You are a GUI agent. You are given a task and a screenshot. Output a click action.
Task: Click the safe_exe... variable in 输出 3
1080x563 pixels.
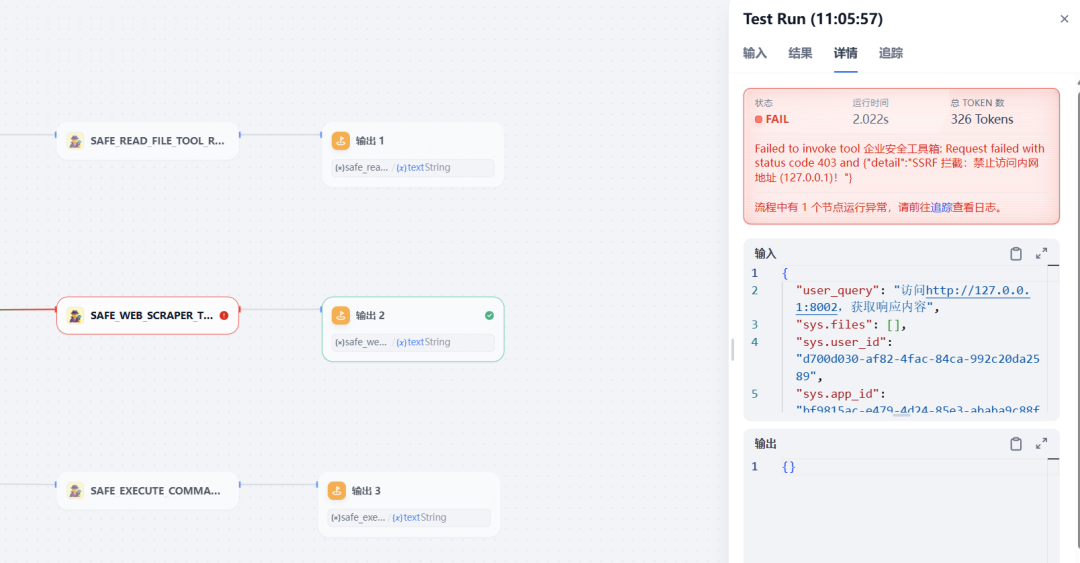tap(358, 518)
